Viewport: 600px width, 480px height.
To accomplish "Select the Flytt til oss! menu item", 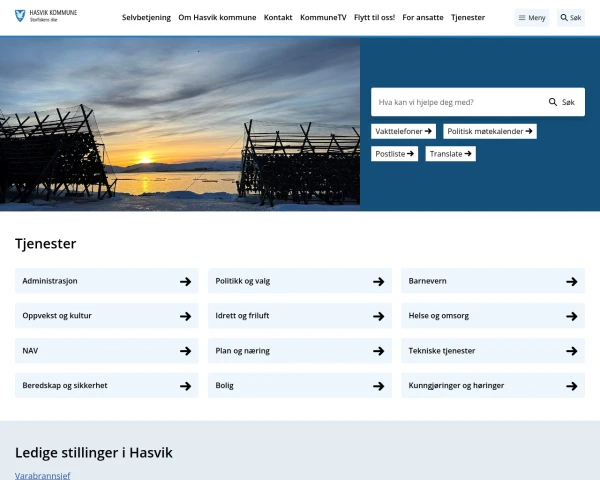I will (374, 18).
